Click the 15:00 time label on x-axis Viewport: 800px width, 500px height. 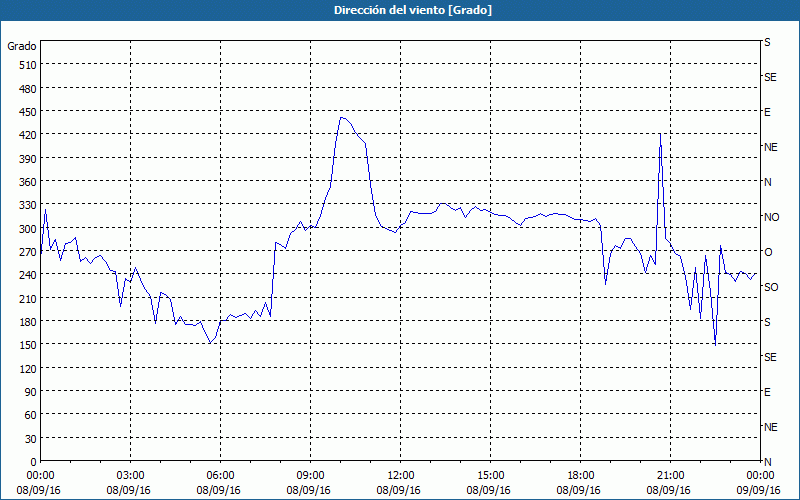tap(490, 476)
